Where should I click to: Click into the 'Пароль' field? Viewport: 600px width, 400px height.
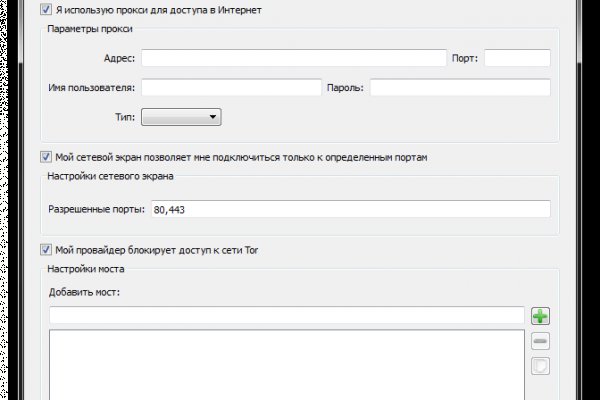point(460,88)
